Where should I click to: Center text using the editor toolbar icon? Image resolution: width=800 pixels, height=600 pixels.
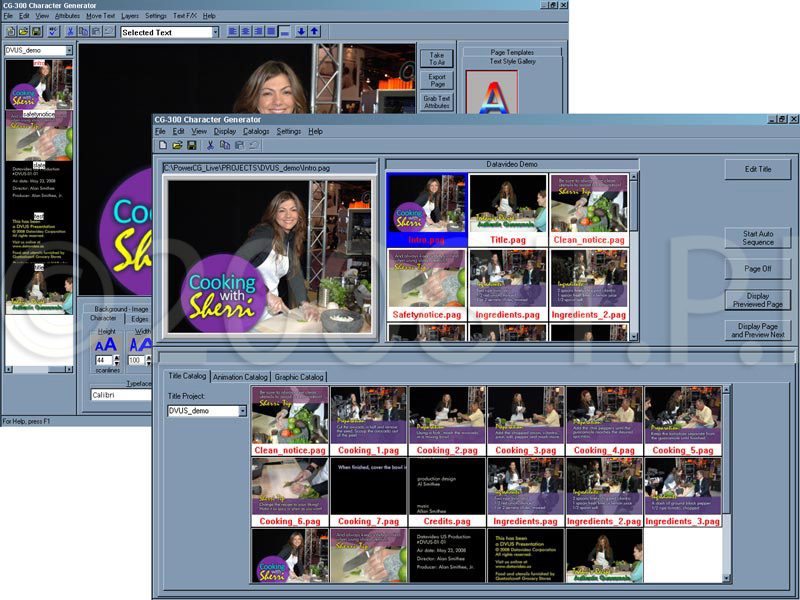(245, 32)
